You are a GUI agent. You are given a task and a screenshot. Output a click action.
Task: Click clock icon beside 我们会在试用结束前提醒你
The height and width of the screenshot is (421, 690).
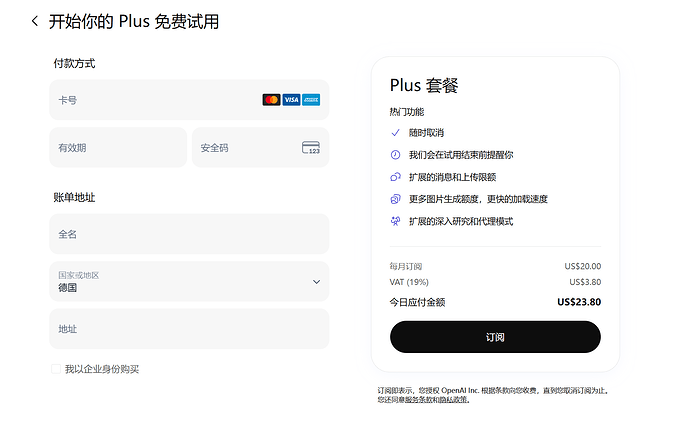395,154
